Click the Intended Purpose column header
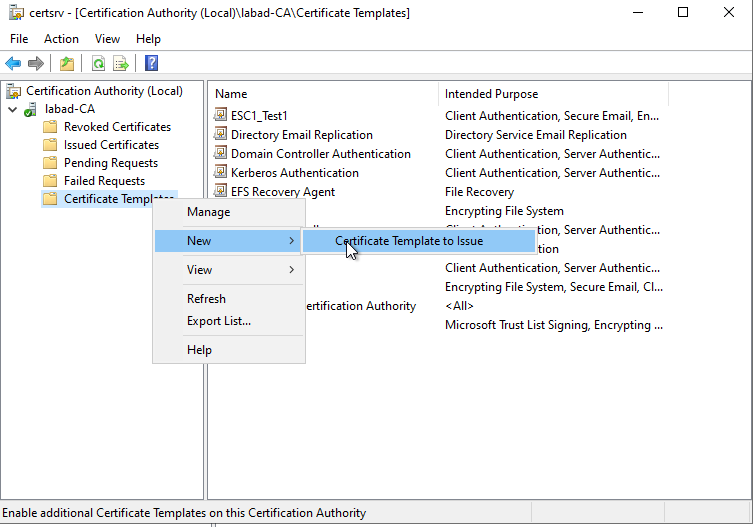 point(491,94)
